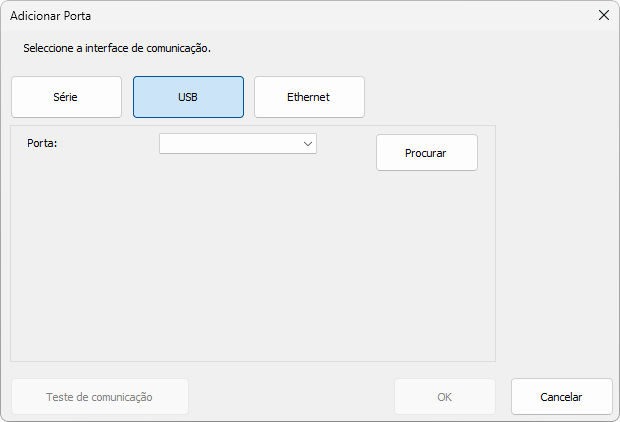Viewport: 620px width, 422px height.
Task: Select the network Ethernet connection type
Action: coord(309,97)
